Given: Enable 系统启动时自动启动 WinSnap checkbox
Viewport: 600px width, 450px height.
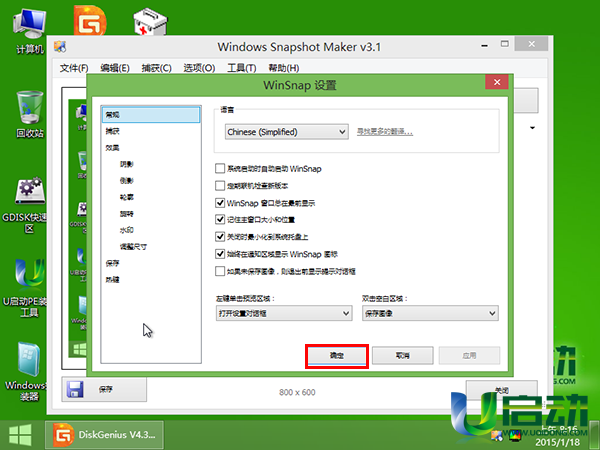Looking at the screenshot, I should [x=220, y=168].
